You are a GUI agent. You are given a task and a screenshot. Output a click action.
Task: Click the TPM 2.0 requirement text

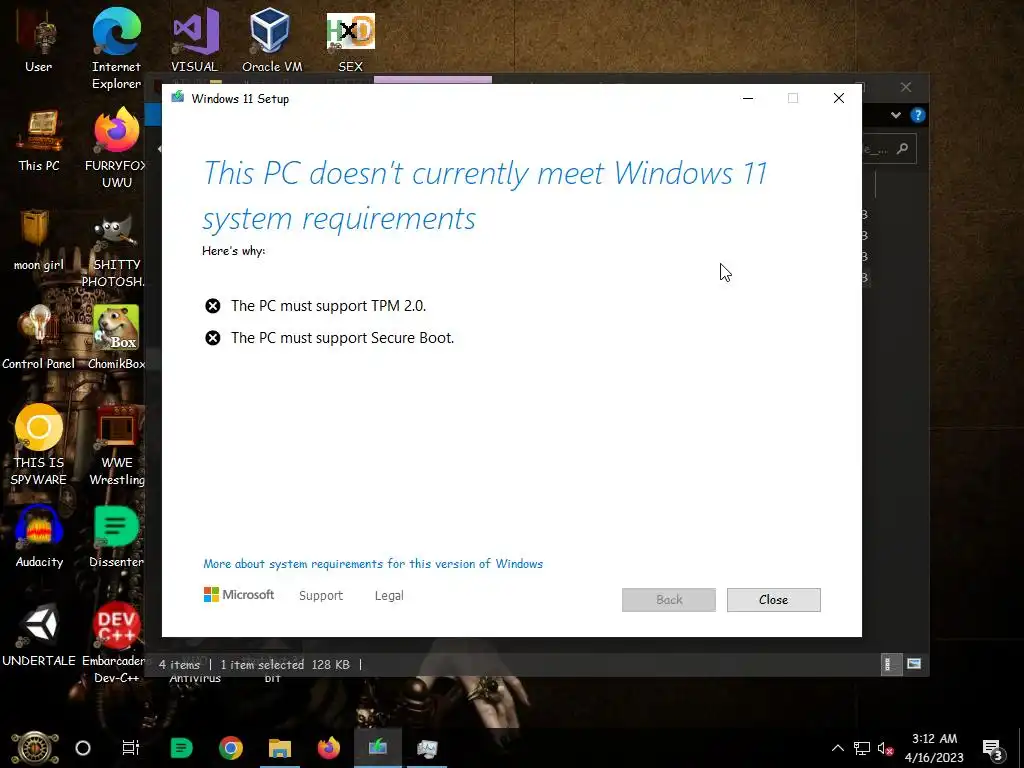click(x=328, y=306)
